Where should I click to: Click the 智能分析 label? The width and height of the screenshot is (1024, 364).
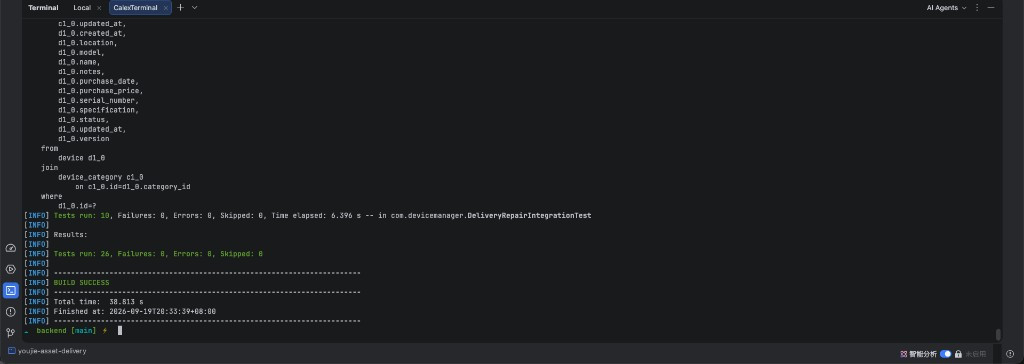coord(923,354)
